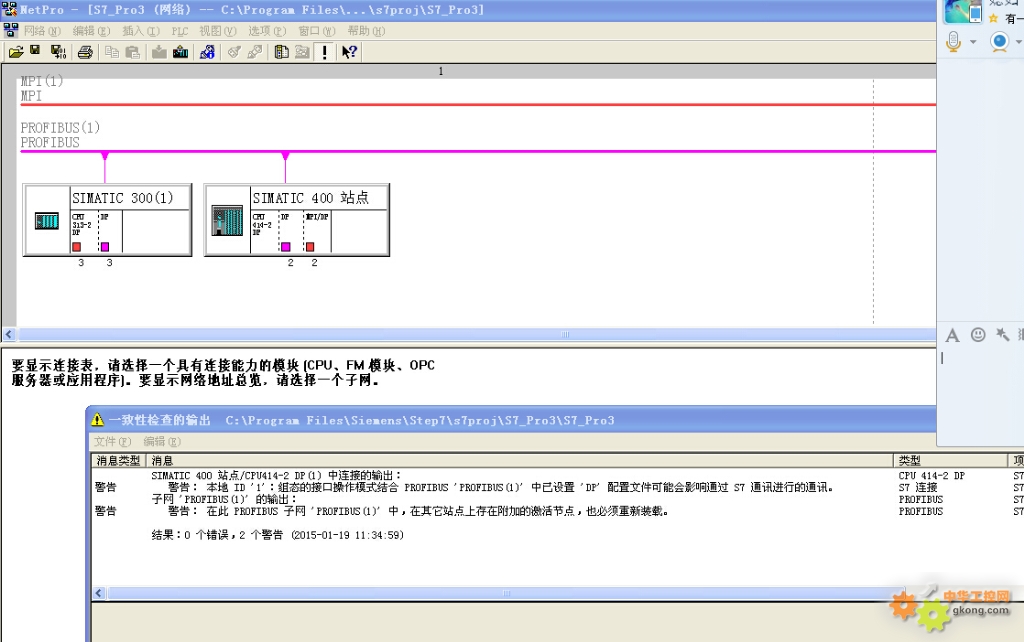Select the first warning row about 本地 ID '1'

(500, 487)
